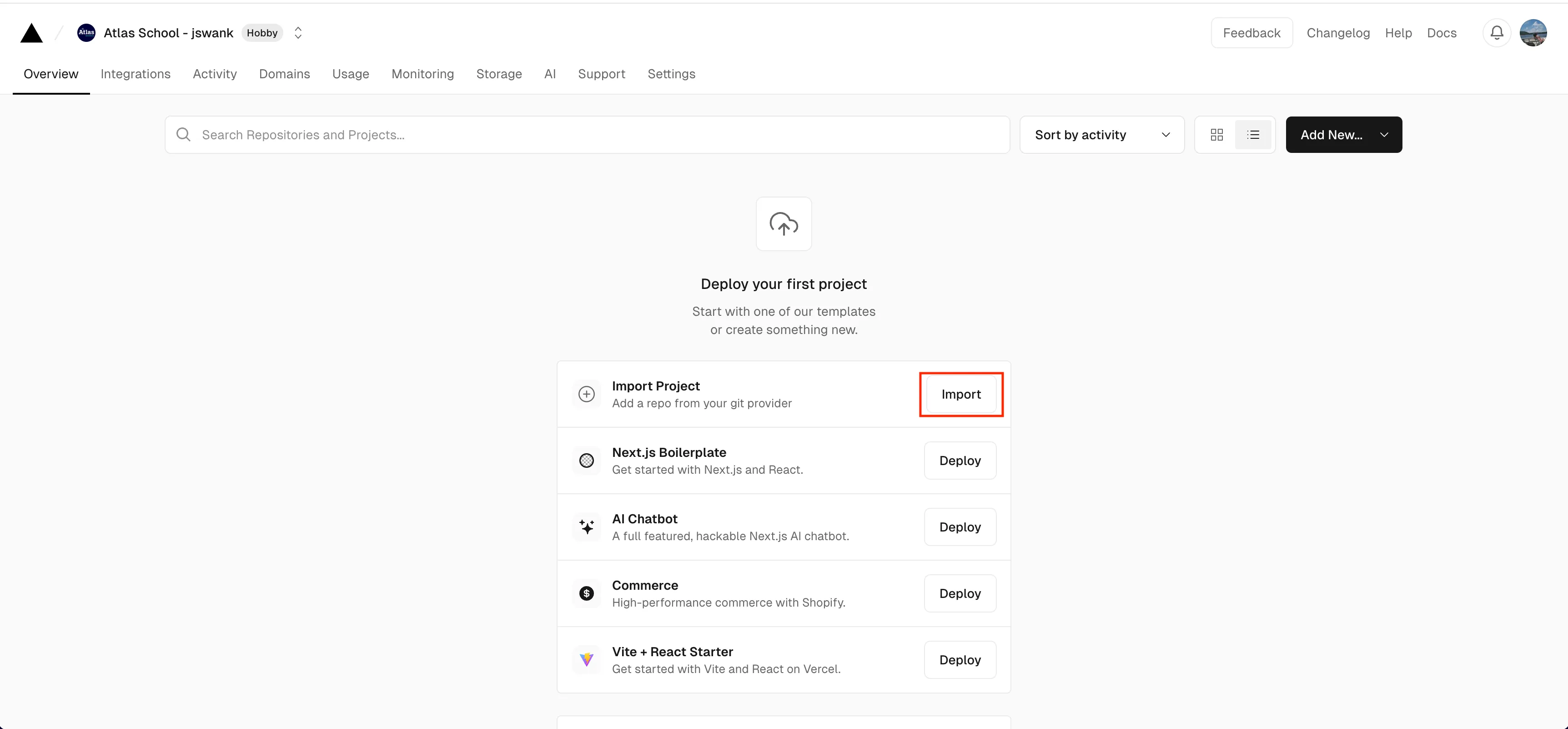Open notifications bell icon
This screenshot has height=729, width=1568.
coord(1497,33)
